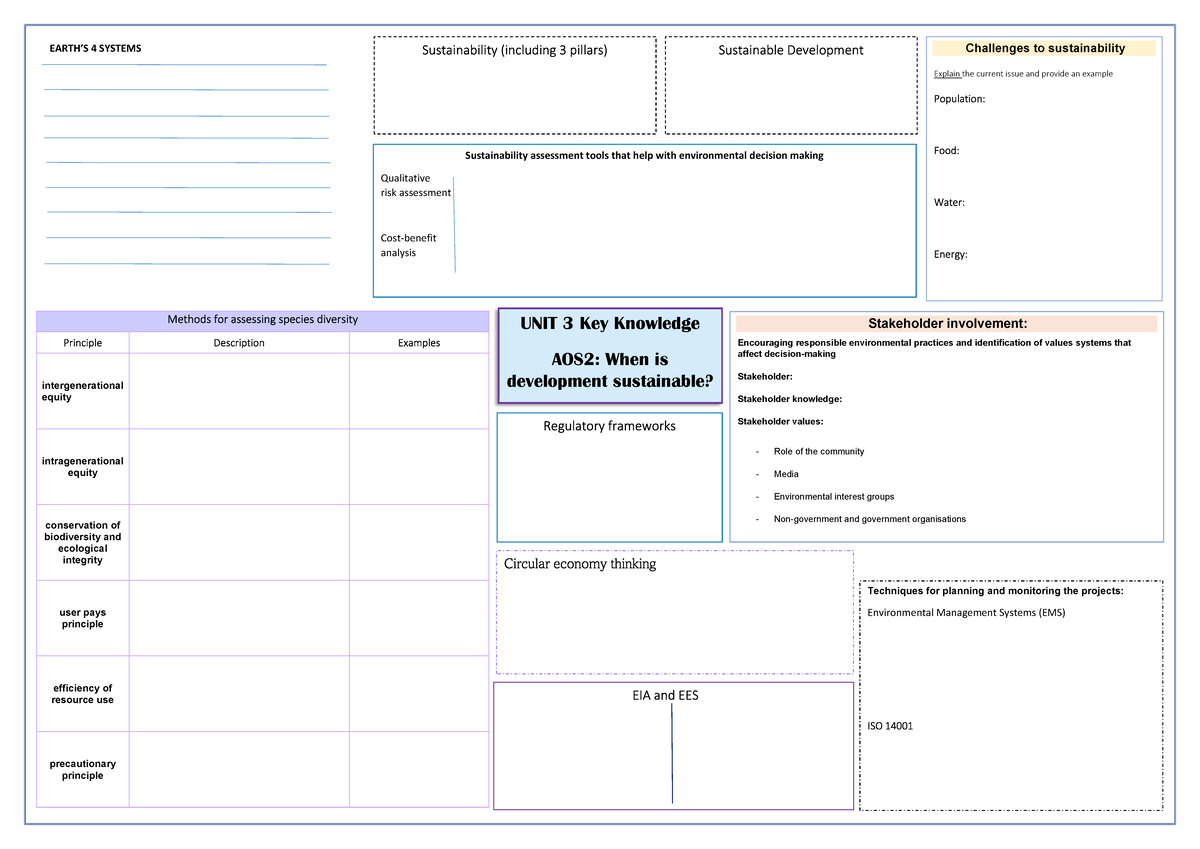Click the 'Population:' label

pos(959,99)
